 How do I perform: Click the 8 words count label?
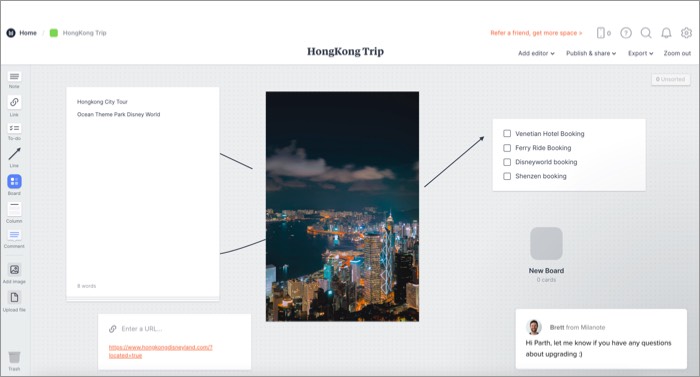point(87,286)
